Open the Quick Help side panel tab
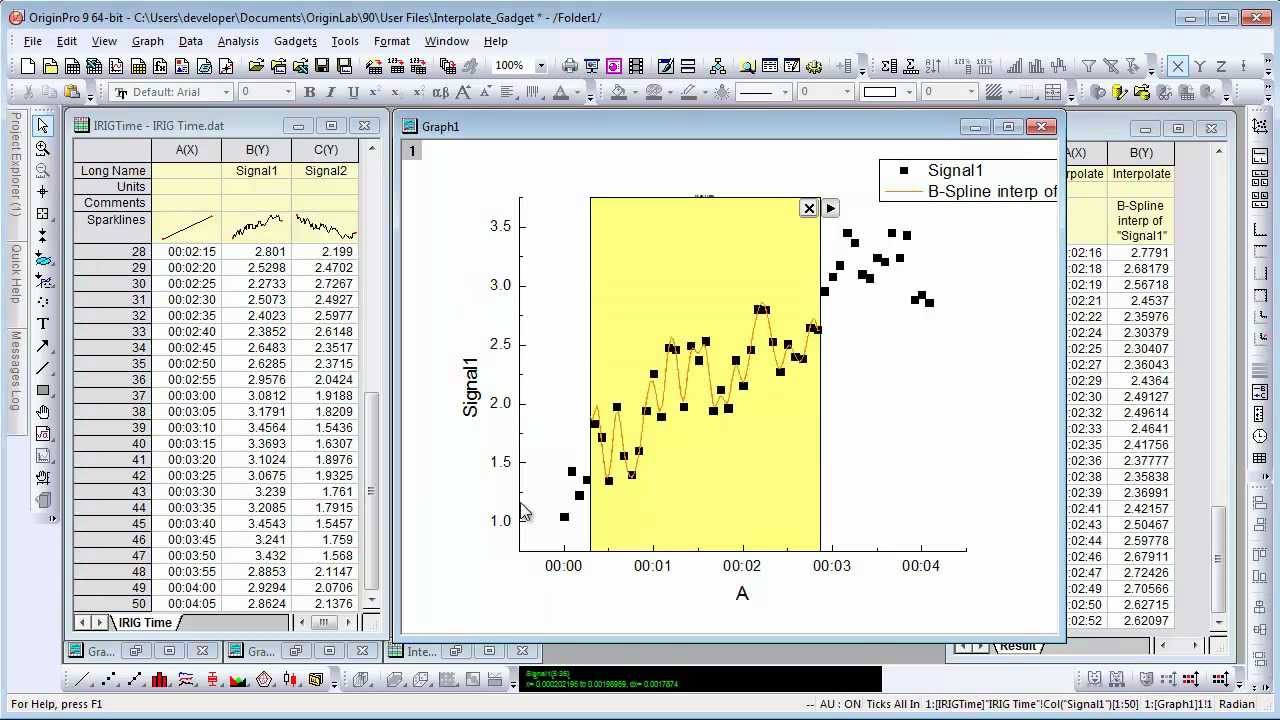The height and width of the screenshot is (720, 1280). tap(15, 273)
